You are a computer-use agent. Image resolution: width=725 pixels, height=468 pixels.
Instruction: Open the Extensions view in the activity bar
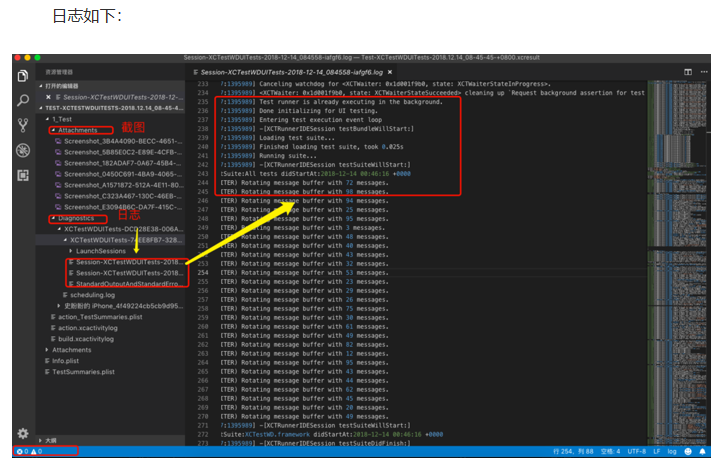tap(23, 175)
